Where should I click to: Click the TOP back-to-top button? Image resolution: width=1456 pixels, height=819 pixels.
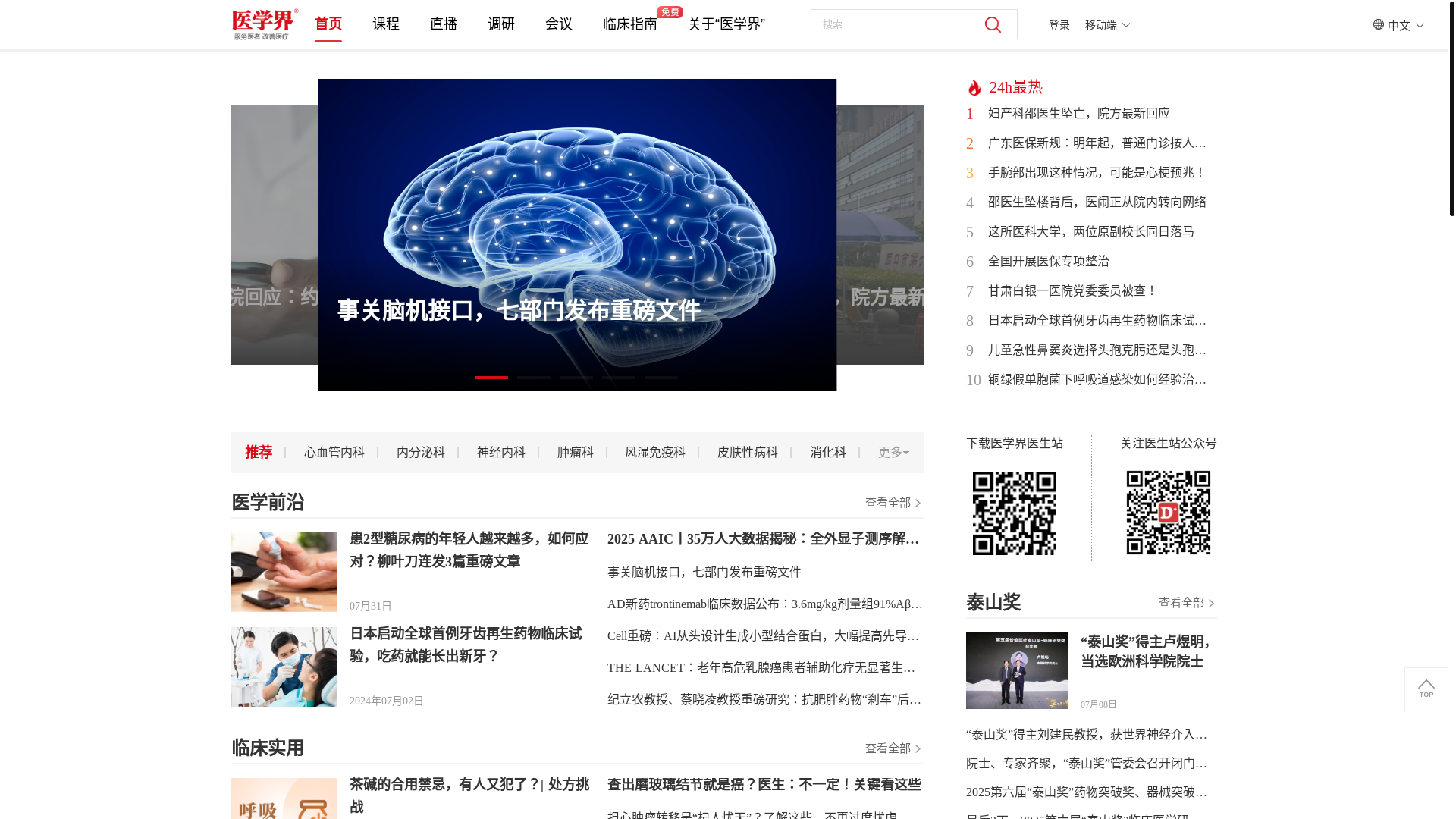[1426, 689]
